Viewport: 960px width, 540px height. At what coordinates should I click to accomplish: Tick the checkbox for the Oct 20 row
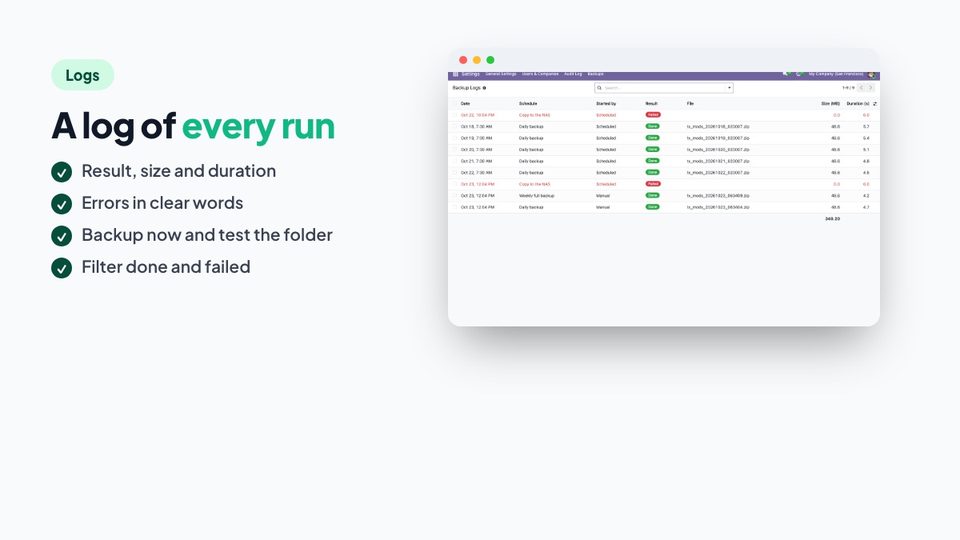tap(456, 149)
